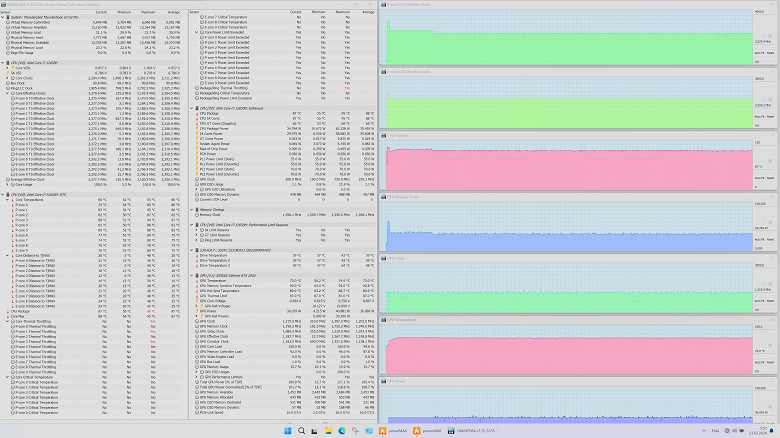This screenshot has height=438, width=780.
Task: Click the CPU Package Power graph window title icon
Action: pos(384,197)
